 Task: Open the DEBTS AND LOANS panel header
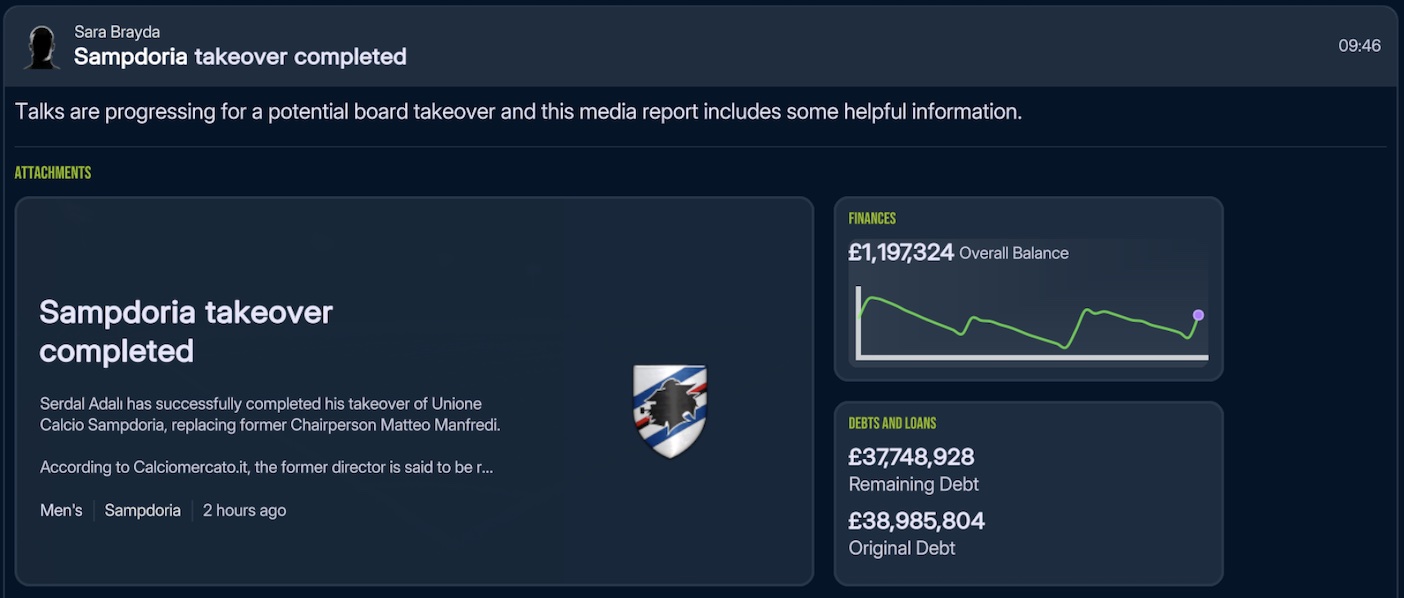[892, 423]
